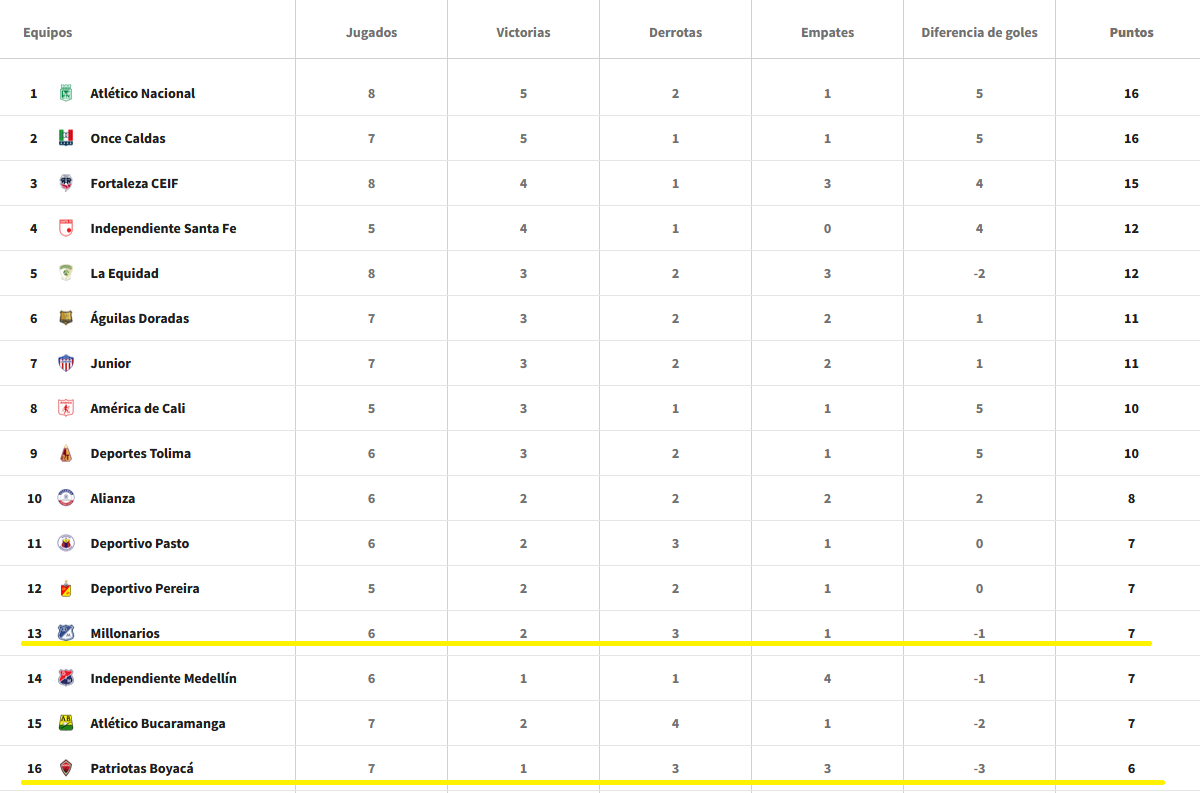Click Alianza's 8 points value
This screenshot has width=1200, height=793.
pos(1131,498)
